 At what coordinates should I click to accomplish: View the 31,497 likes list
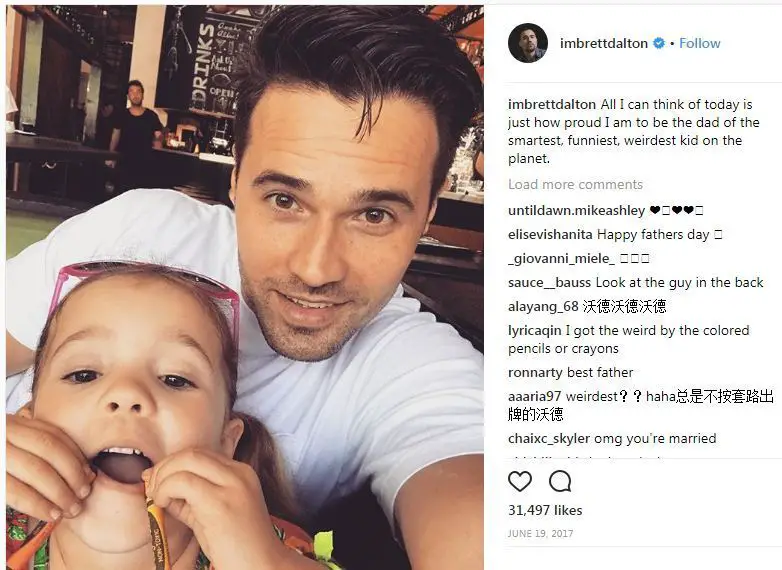click(545, 510)
